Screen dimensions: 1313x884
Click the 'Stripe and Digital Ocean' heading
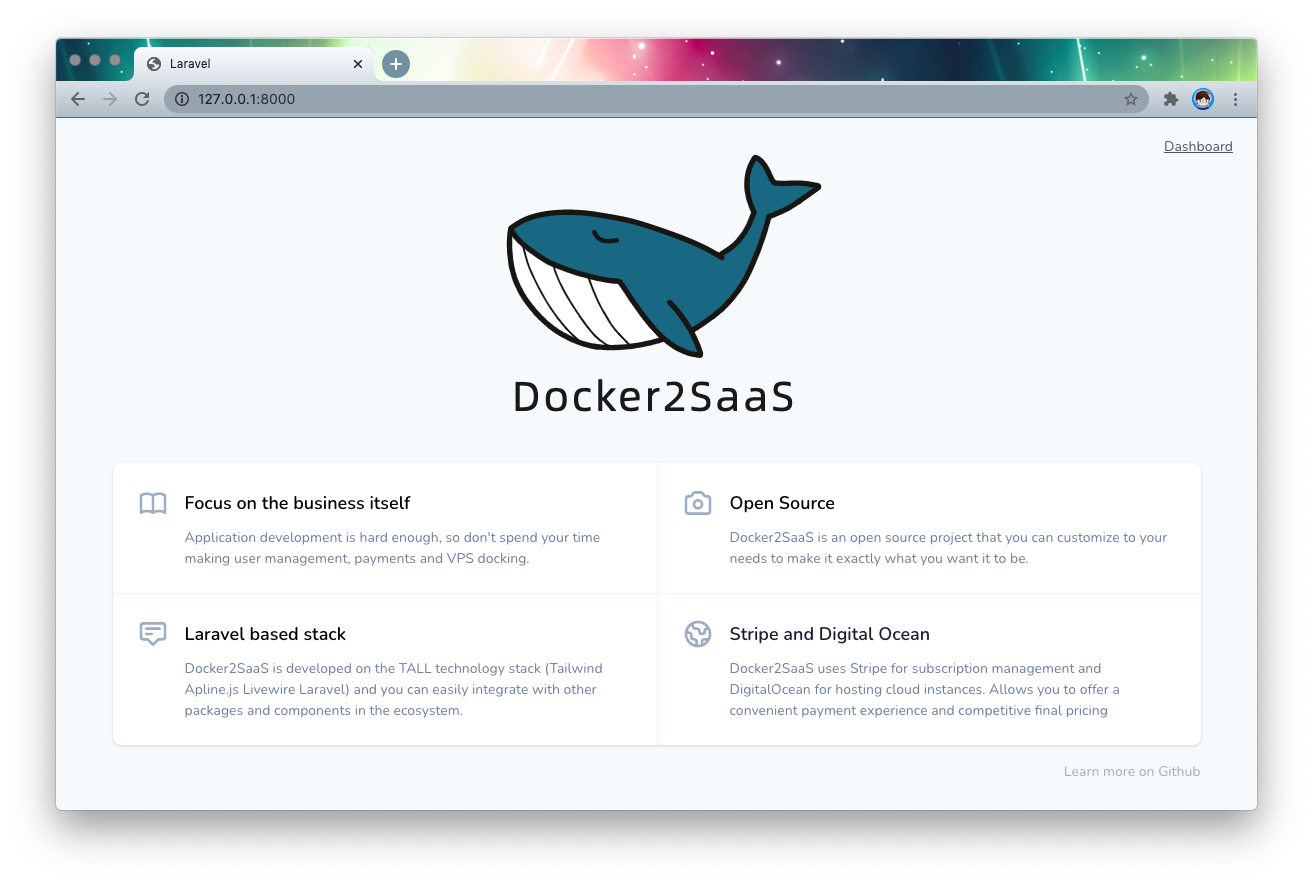[830, 634]
